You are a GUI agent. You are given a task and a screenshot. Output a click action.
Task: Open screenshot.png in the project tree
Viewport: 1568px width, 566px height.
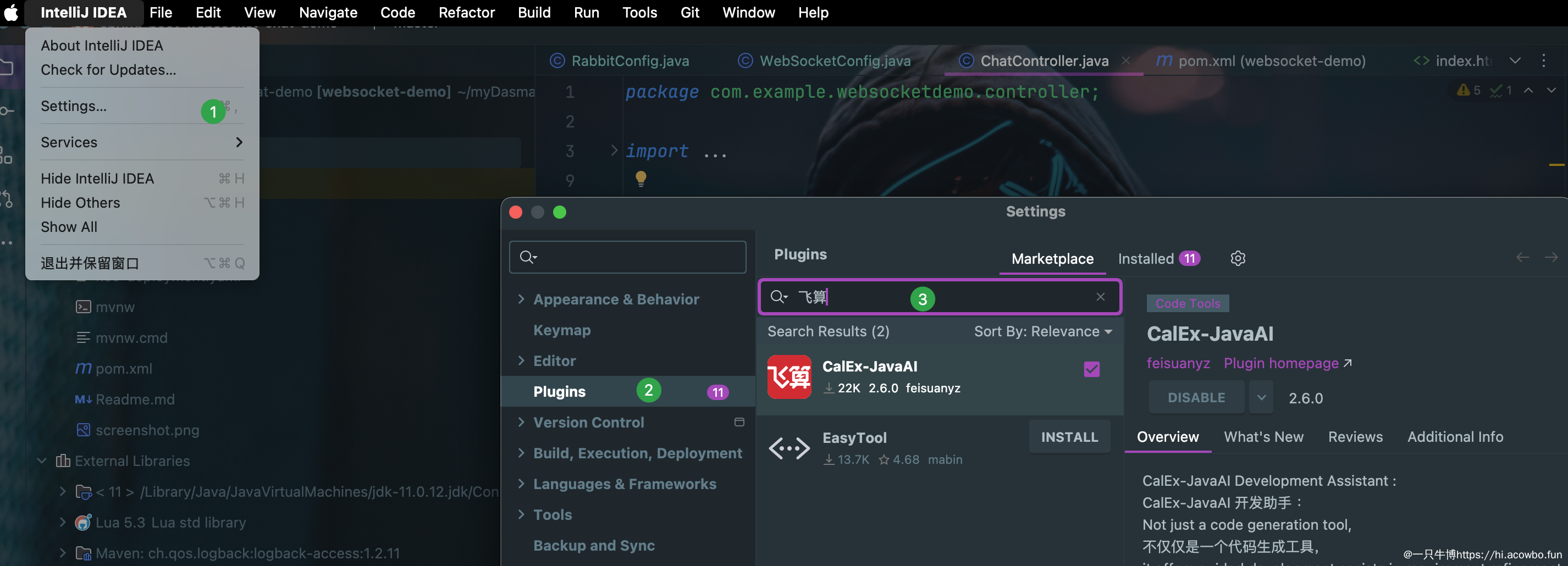click(x=137, y=430)
